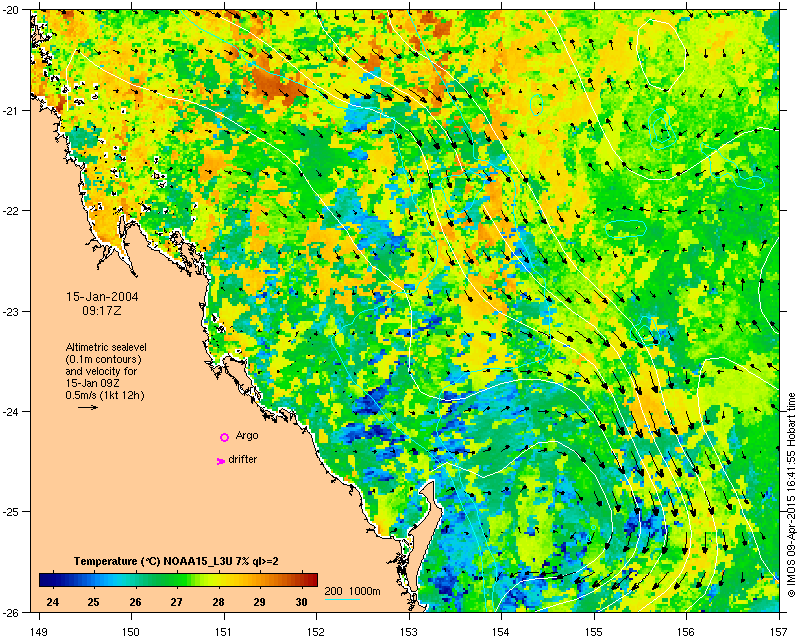
Task: Click the temperature color bar at 30
Action: (x=302, y=580)
